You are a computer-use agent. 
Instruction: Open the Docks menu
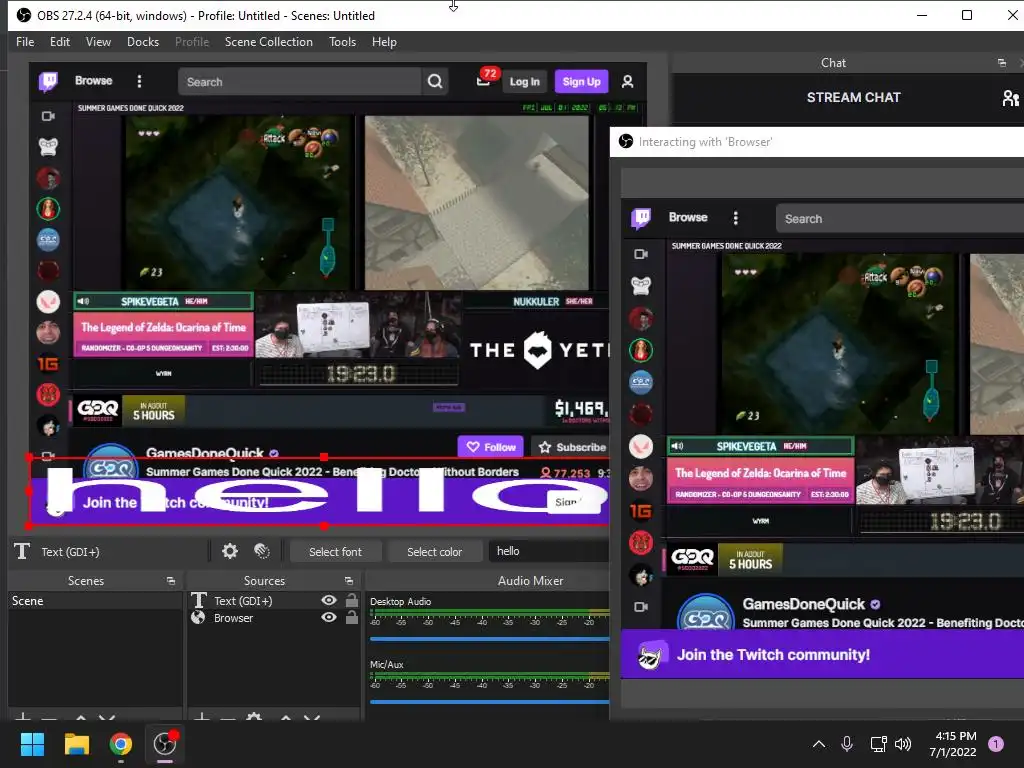[x=143, y=42]
